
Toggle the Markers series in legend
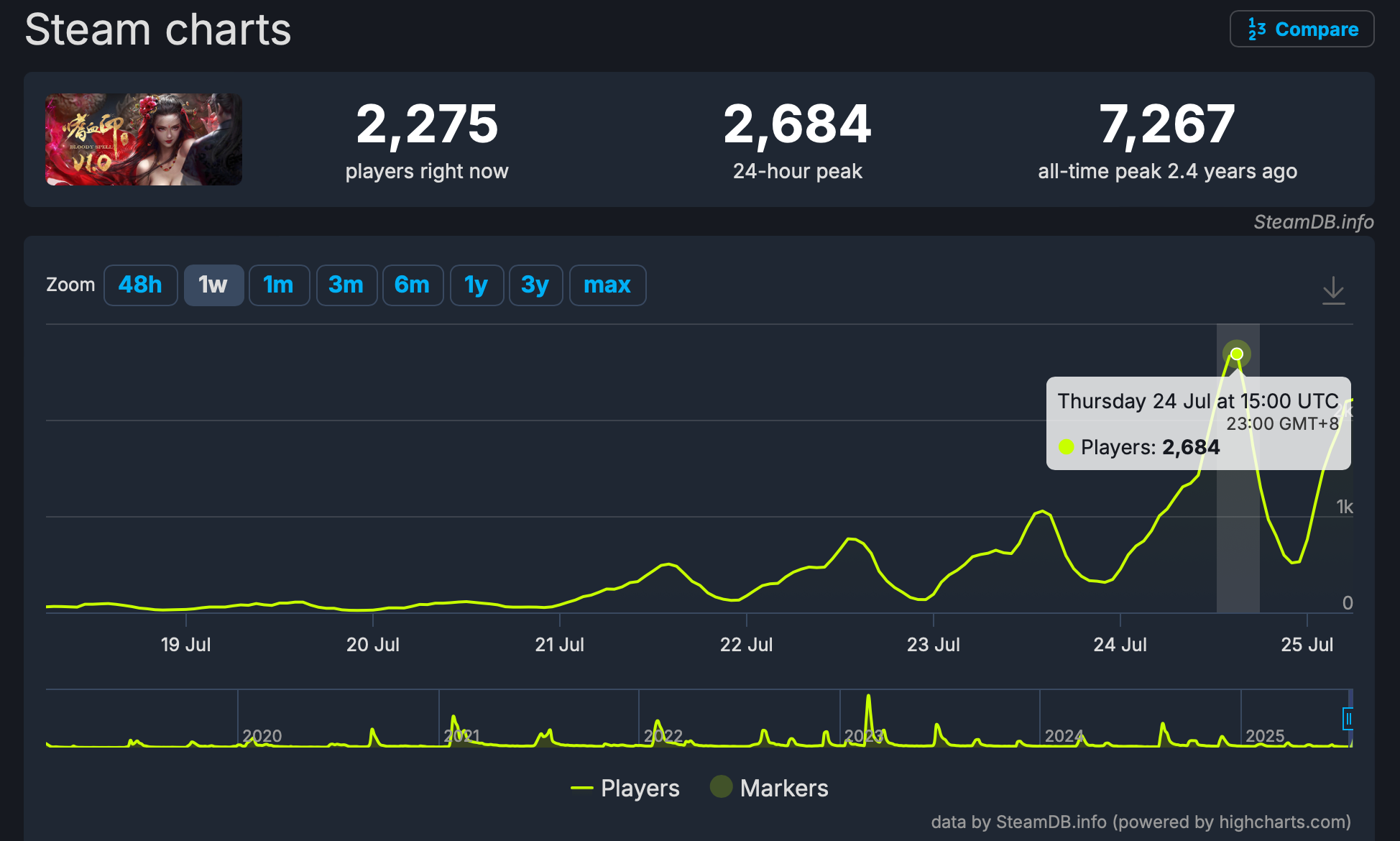point(769,788)
